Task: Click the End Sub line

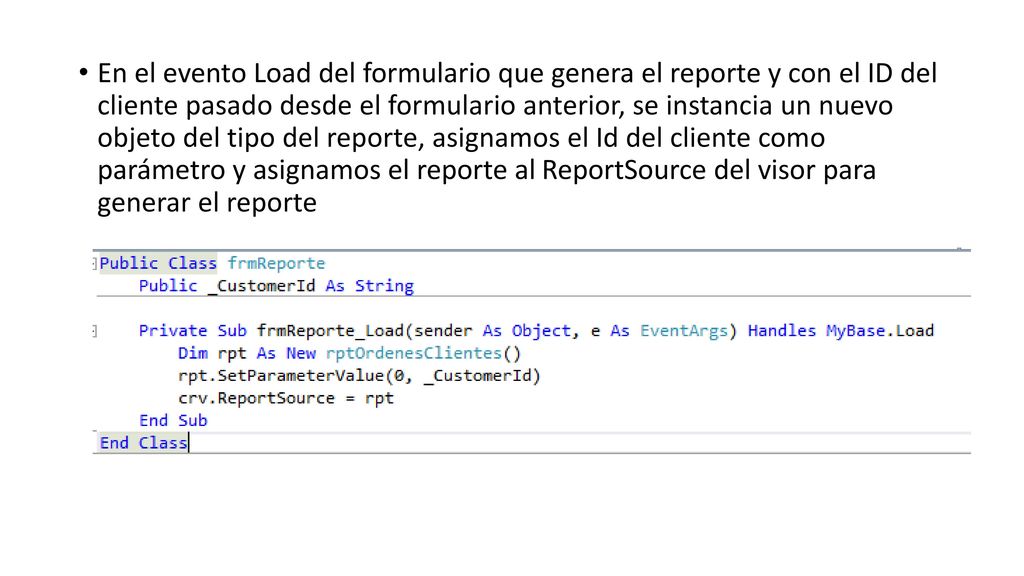Action: coord(173,421)
